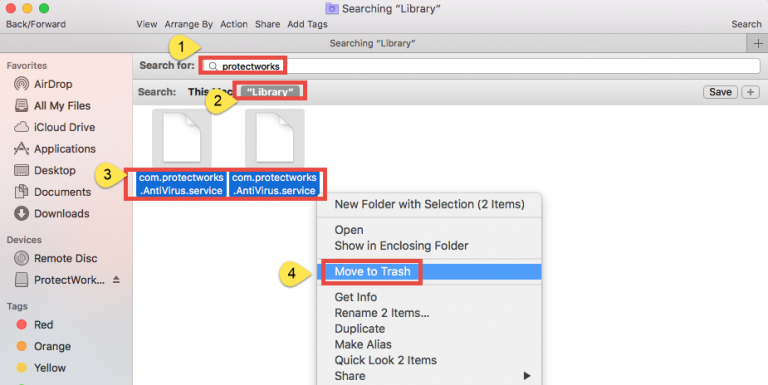Open the Arrange By dropdown
The height and width of the screenshot is (385, 768).
point(189,24)
